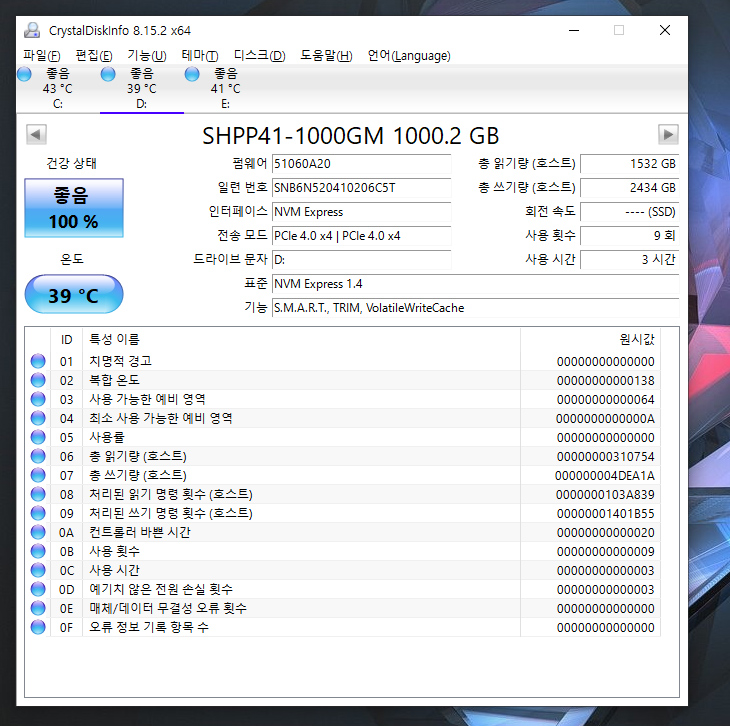Click status orb of attribute 01 치명적 경고
Image resolution: width=730 pixels, height=726 pixels.
click(x=38, y=361)
